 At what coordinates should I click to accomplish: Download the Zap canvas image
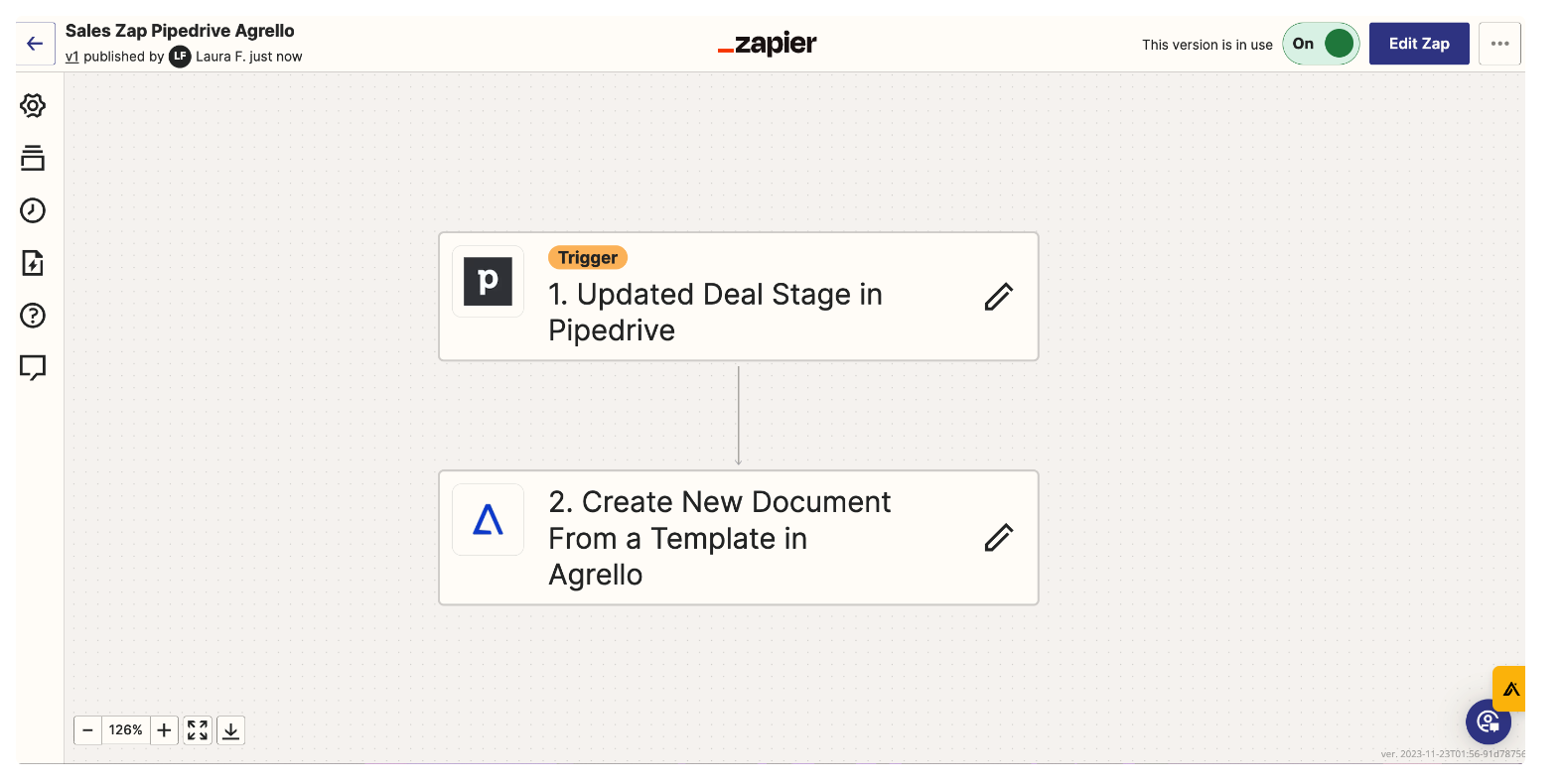coord(230,730)
